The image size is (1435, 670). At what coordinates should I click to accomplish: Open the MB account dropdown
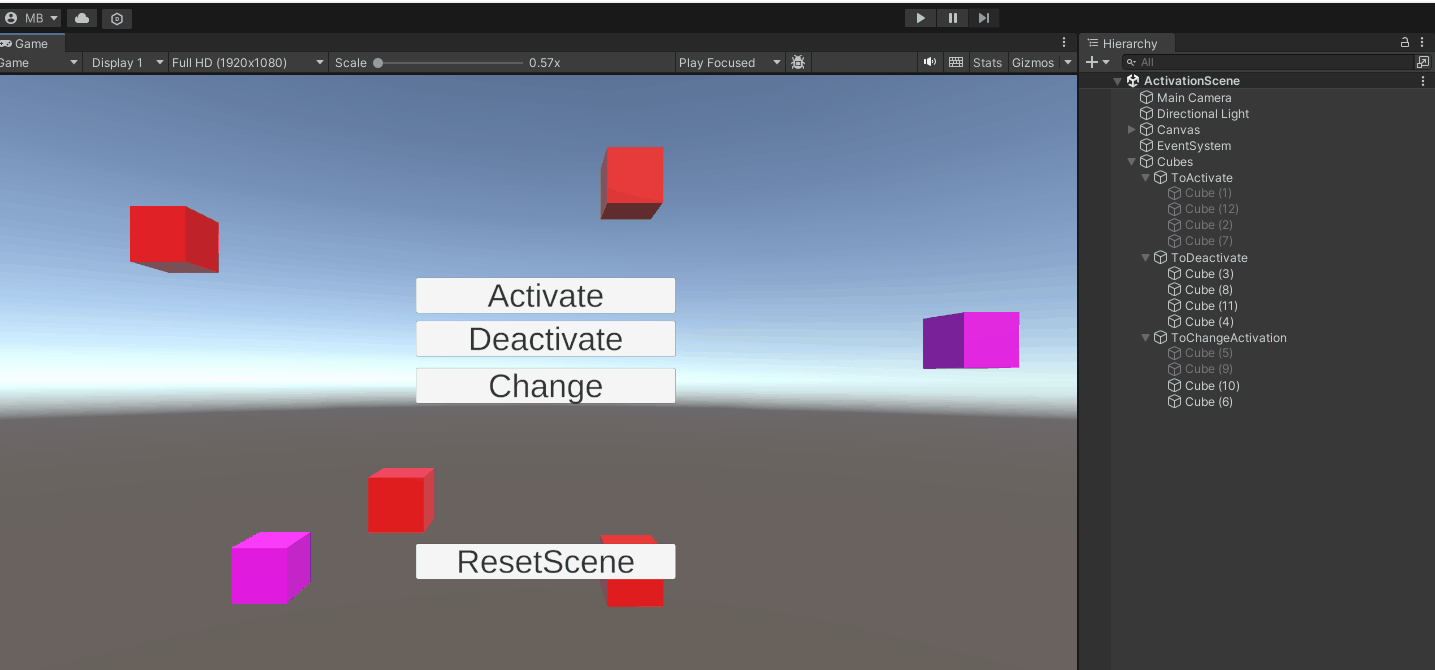click(x=31, y=18)
